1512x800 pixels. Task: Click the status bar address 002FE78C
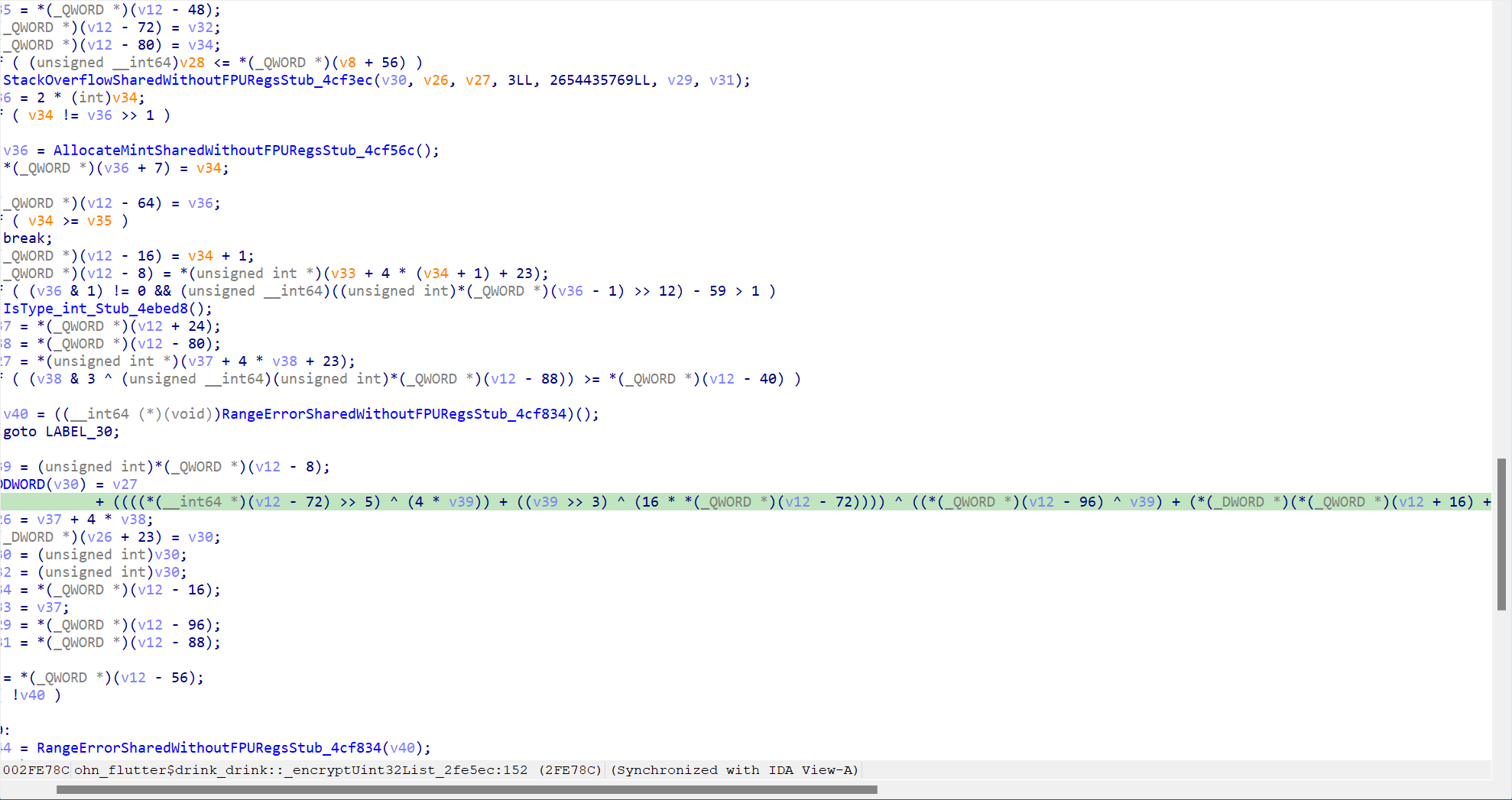(36, 770)
